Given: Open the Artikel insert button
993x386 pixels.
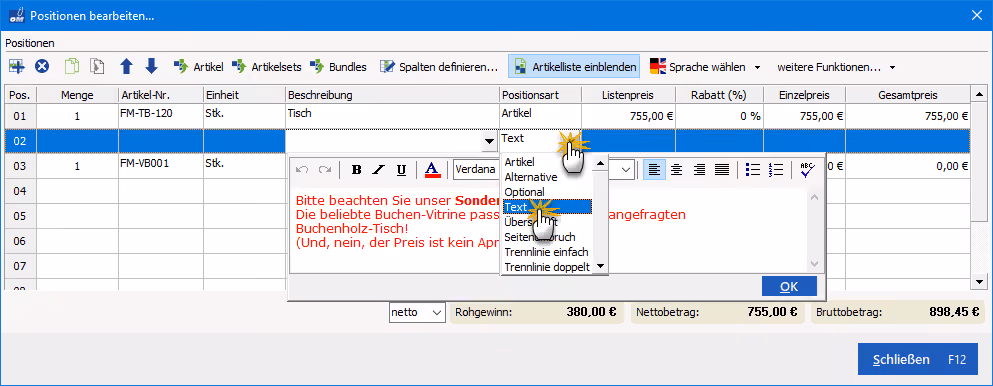Looking at the screenshot, I should [x=199, y=66].
